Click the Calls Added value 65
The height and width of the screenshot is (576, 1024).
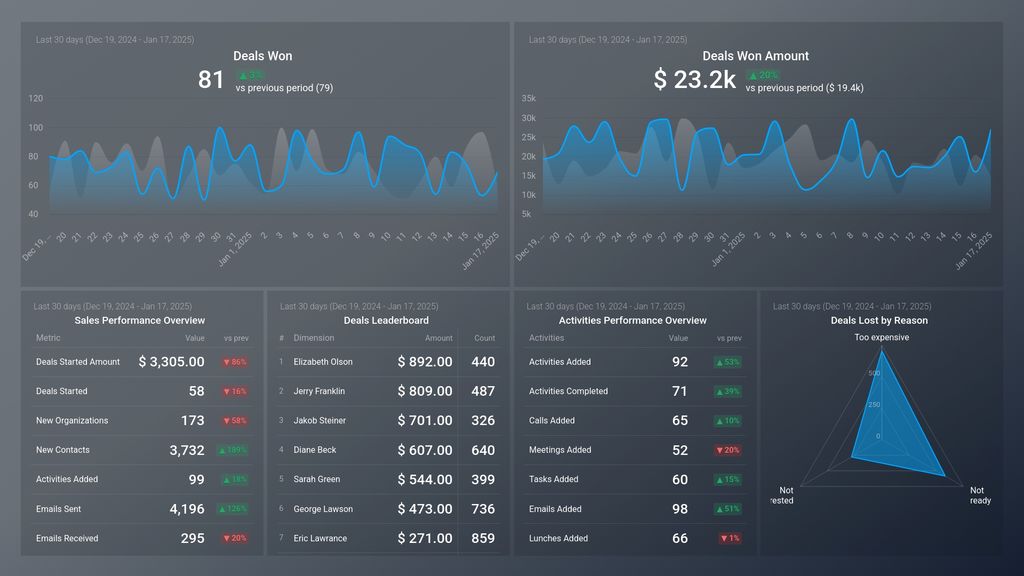click(680, 421)
